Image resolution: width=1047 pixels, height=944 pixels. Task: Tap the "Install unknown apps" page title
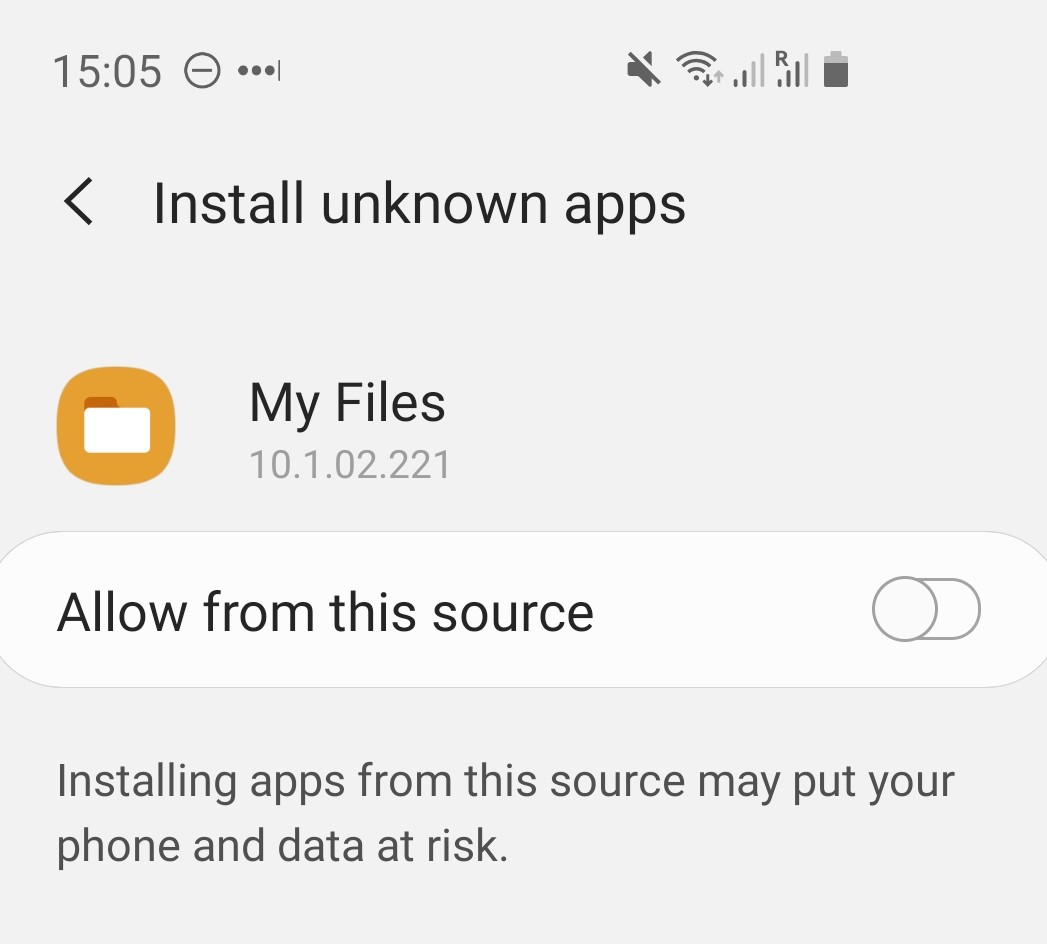(419, 204)
